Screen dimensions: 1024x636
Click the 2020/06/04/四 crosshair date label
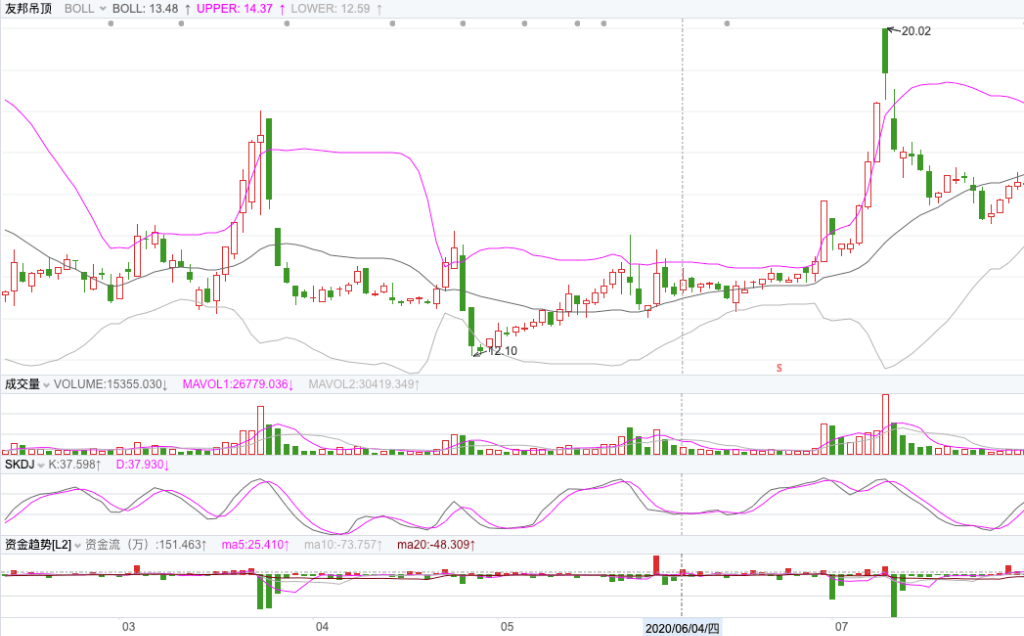click(682, 628)
